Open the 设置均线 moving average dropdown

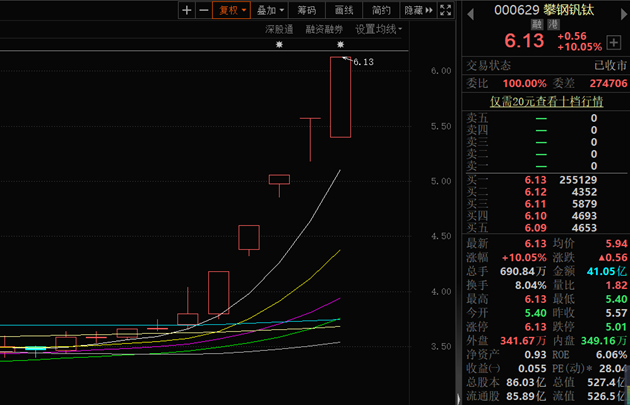click(379, 29)
